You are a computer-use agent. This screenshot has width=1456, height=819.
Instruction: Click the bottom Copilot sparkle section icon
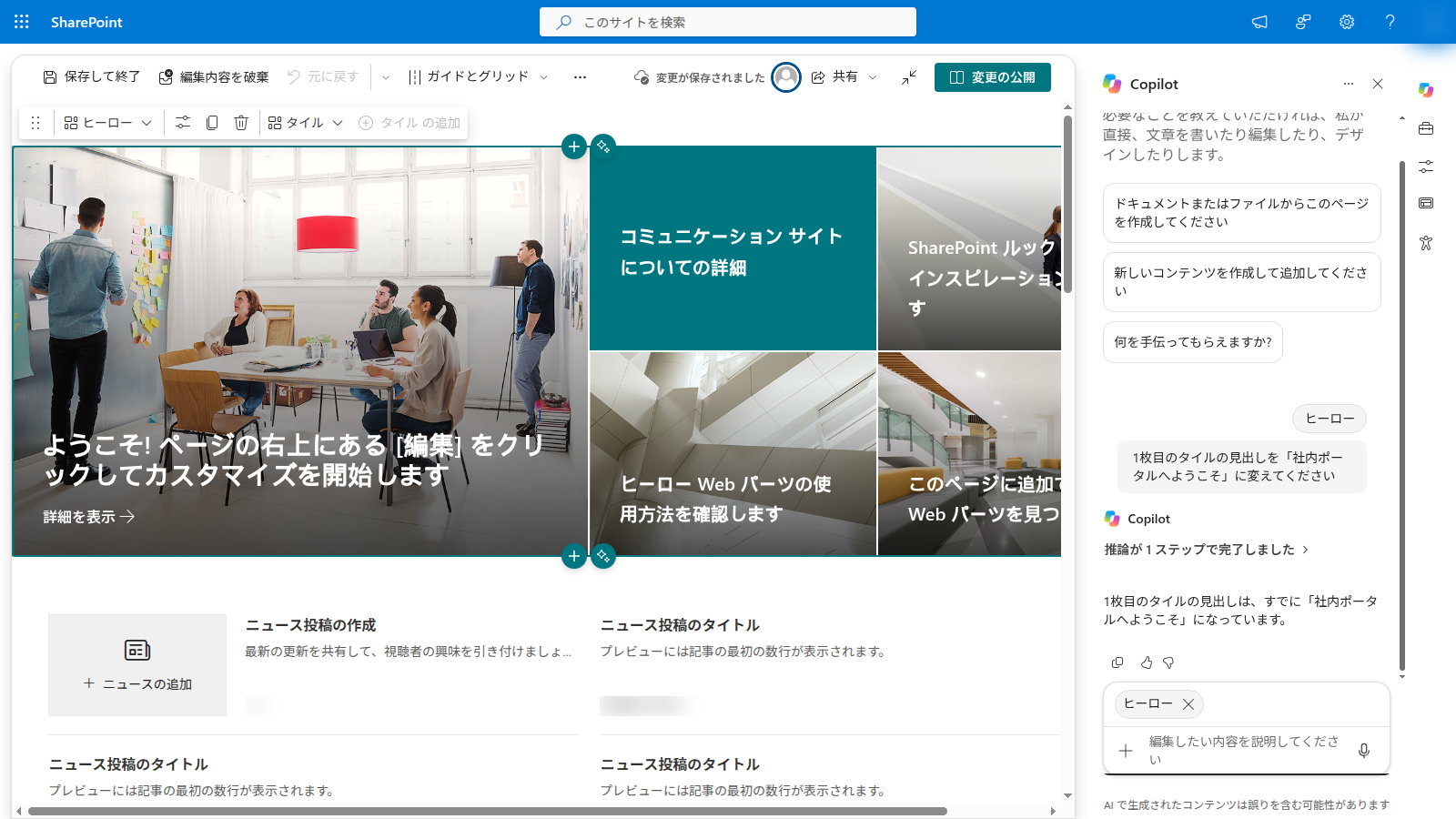click(603, 556)
